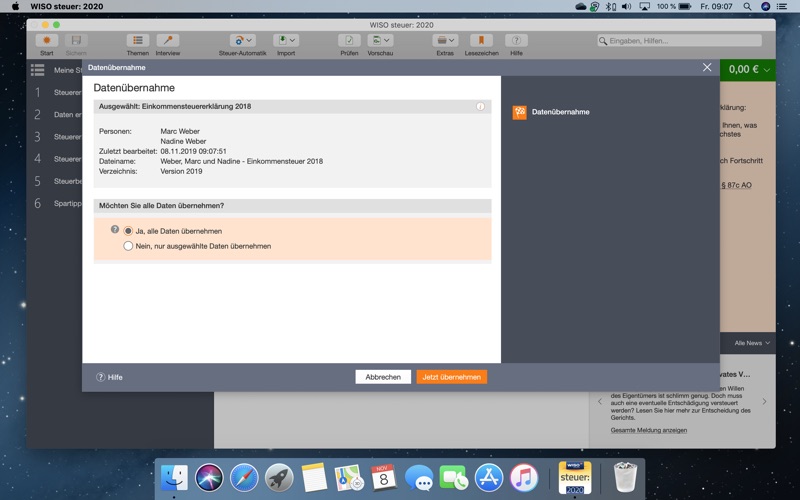Open the Gesamte Meldung anzeigen link

point(648,430)
